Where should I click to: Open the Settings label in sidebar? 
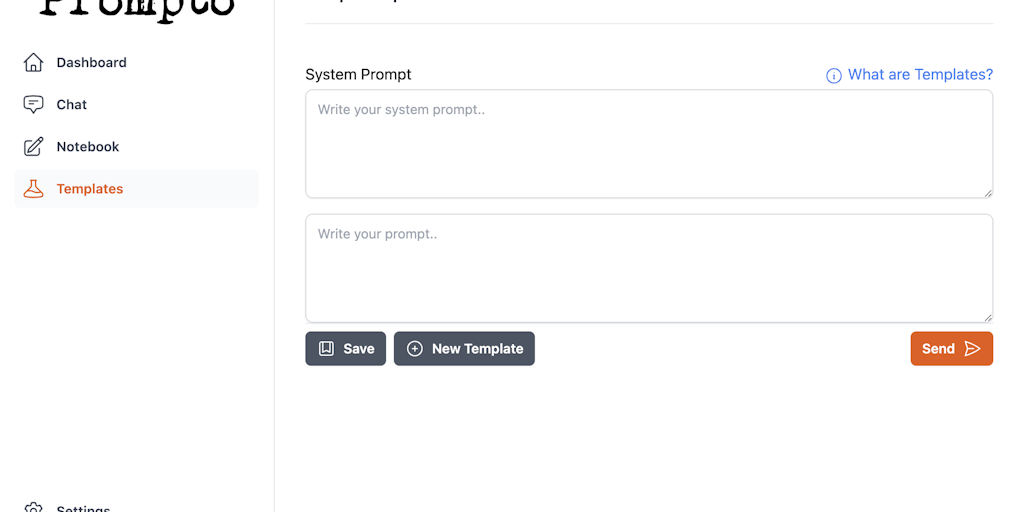pyautogui.click(x=83, y=507)
